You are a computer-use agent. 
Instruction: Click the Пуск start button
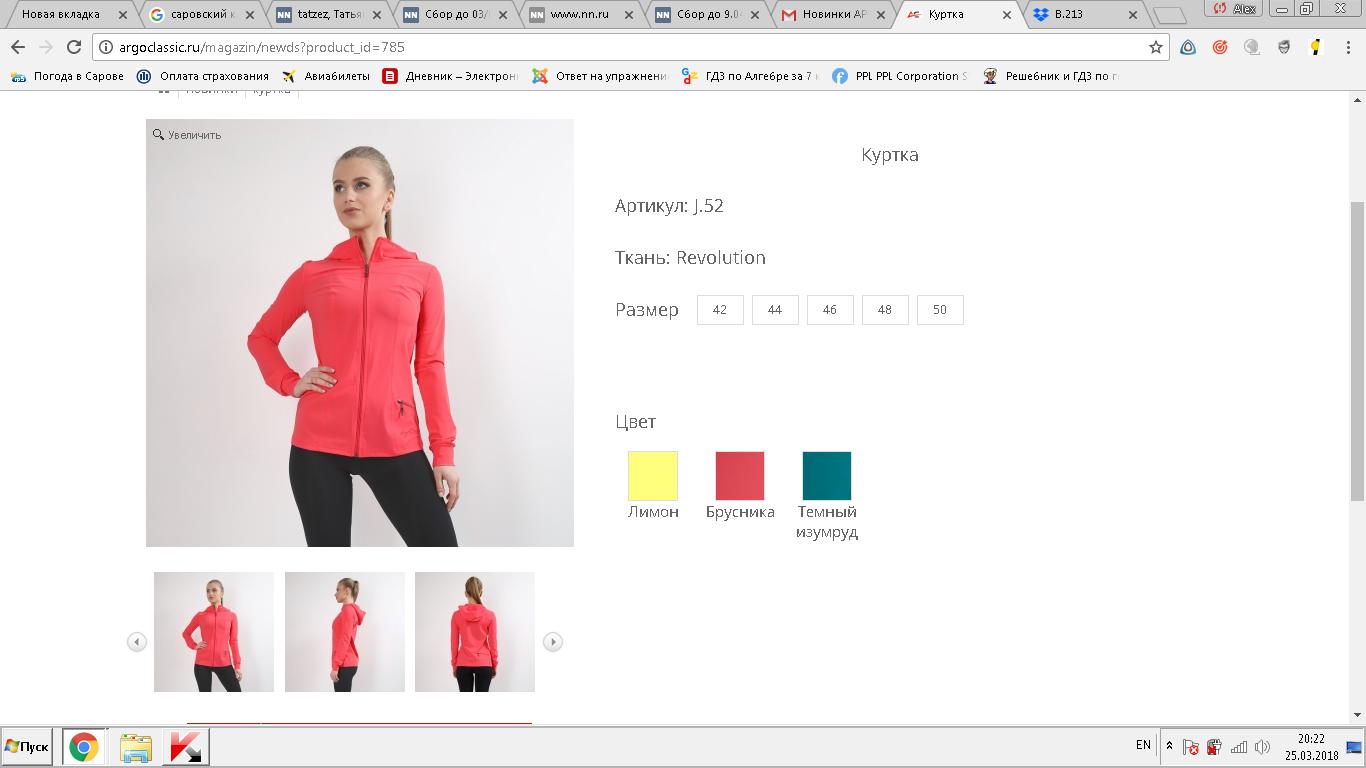click(x=27, y=747)
